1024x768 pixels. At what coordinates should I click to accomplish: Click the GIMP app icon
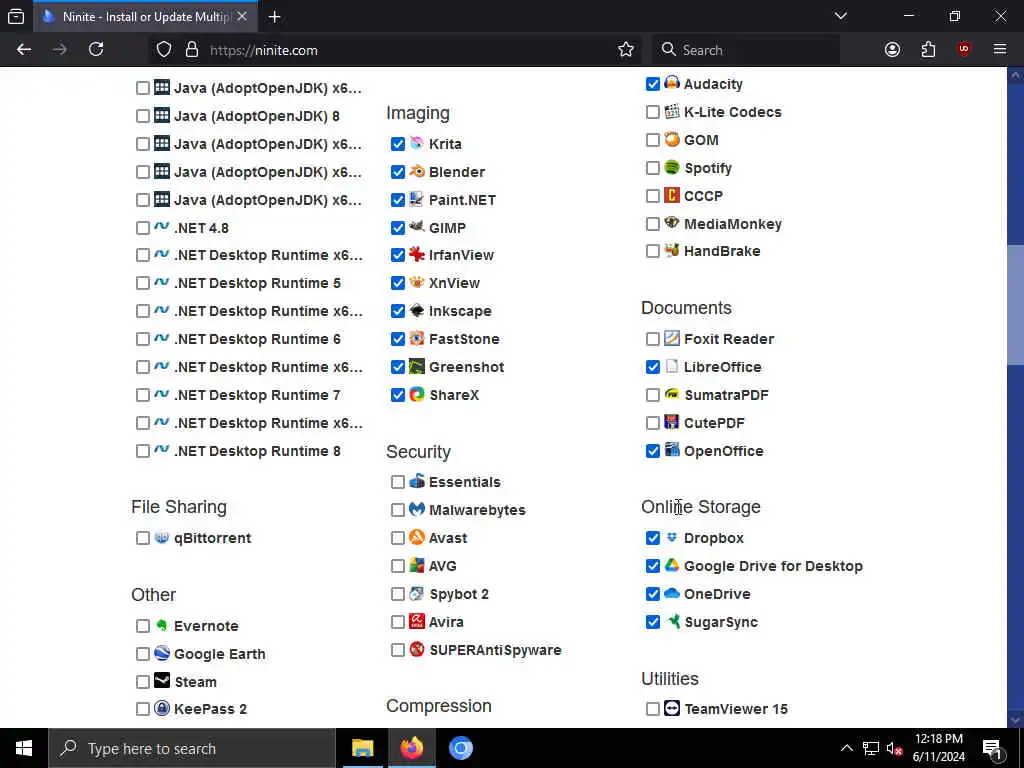click(417, 227)
